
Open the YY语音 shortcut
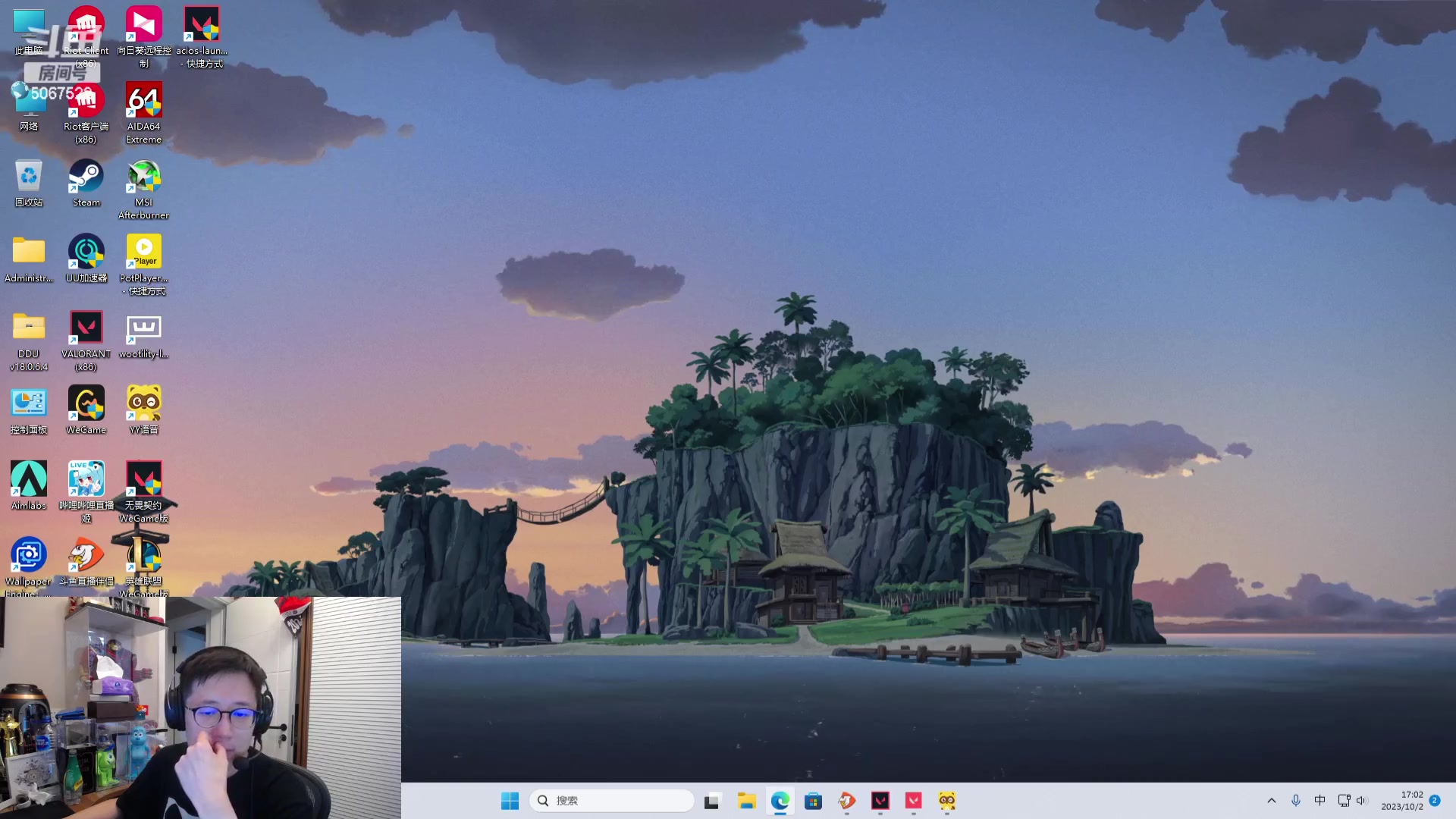pyautogui.click(x=143, y=409)
